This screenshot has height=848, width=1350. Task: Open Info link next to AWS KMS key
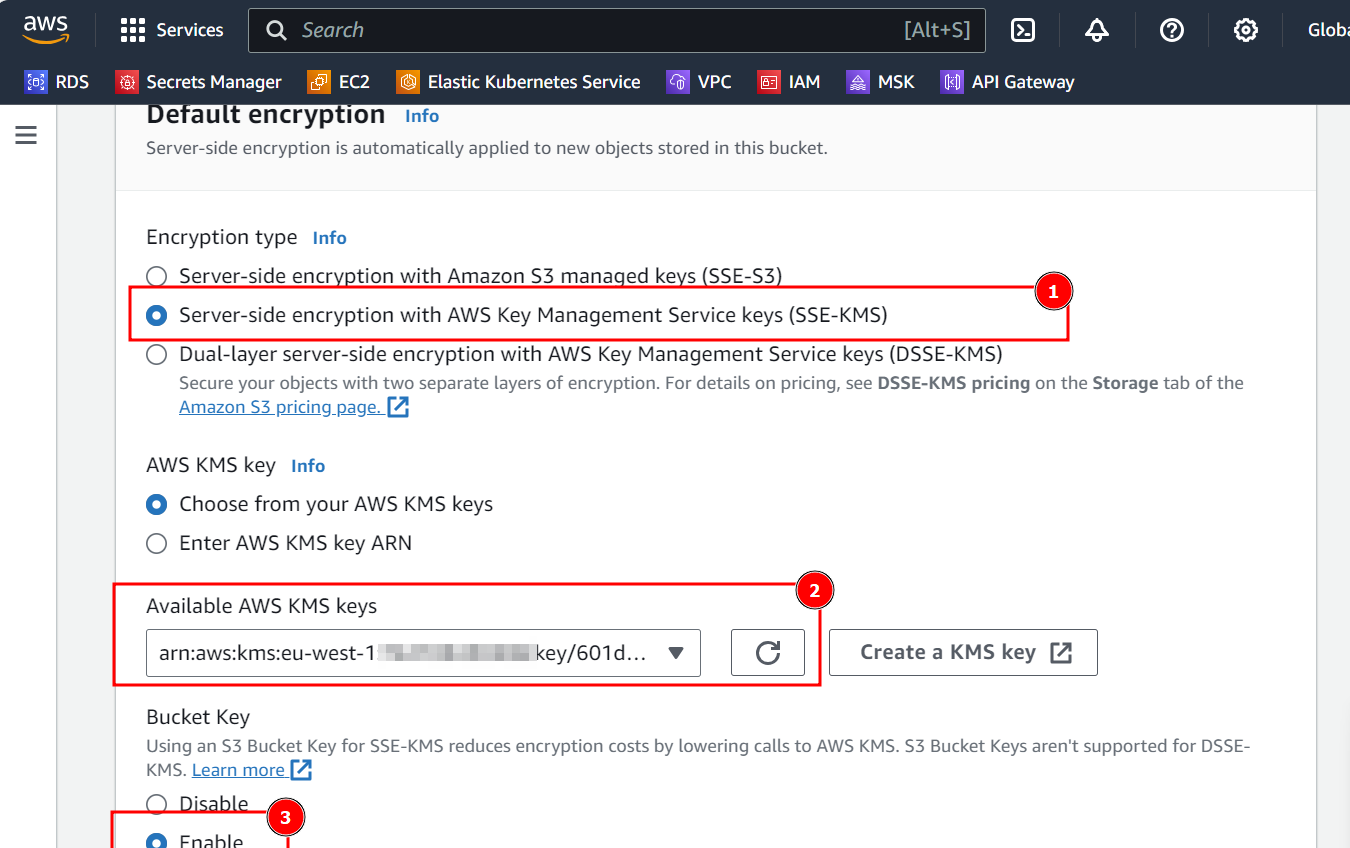tap(308, 466)
